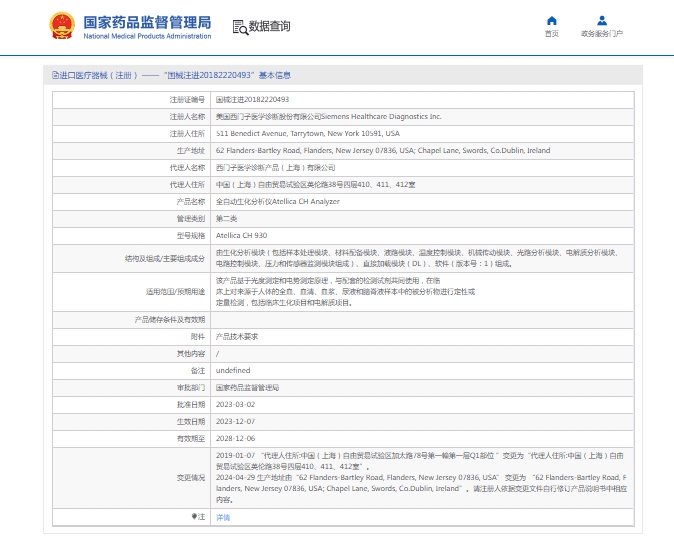Select management class 第二类 cell

coord(422,218)
